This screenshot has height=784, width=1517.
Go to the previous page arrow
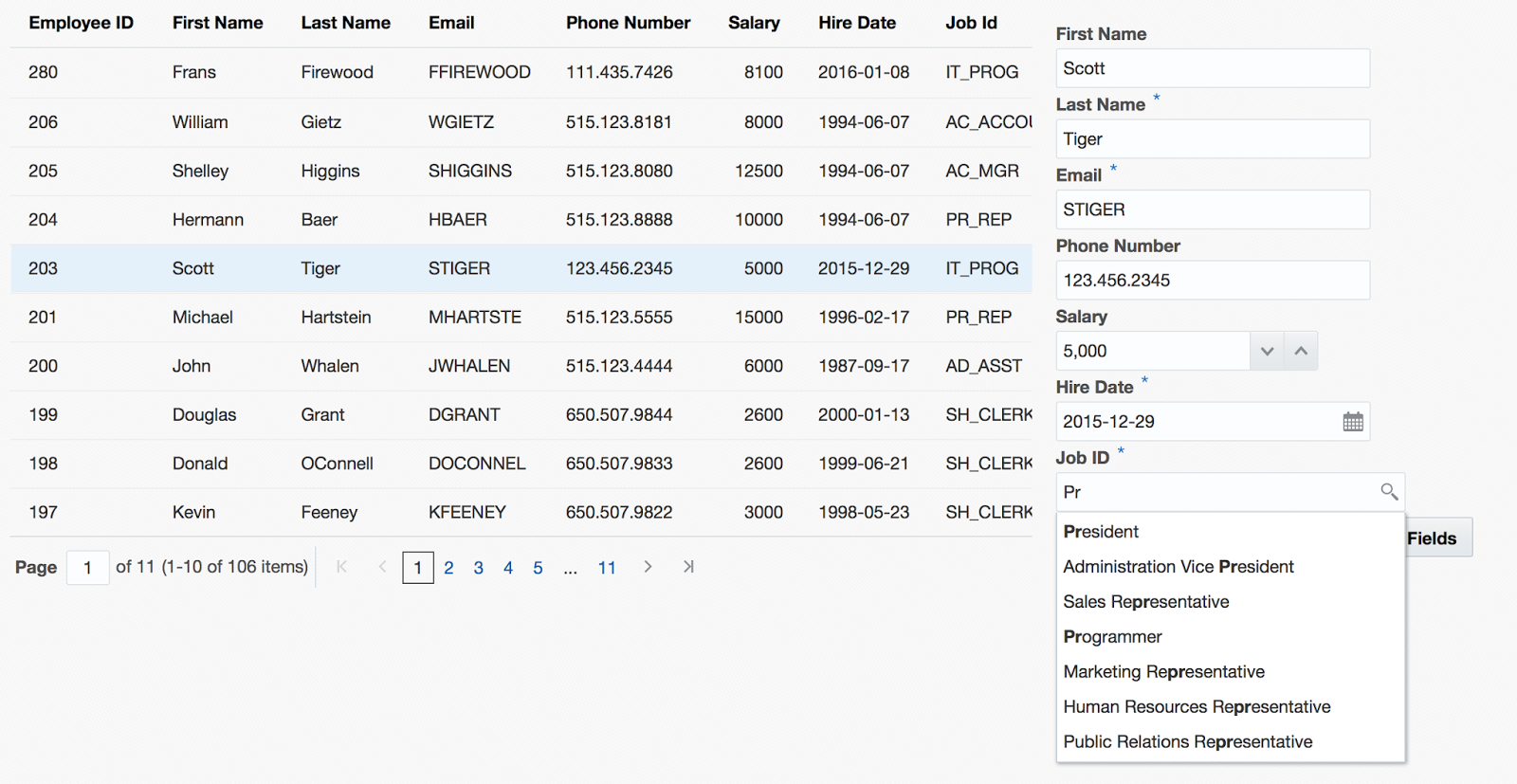[x=382, y=567]
